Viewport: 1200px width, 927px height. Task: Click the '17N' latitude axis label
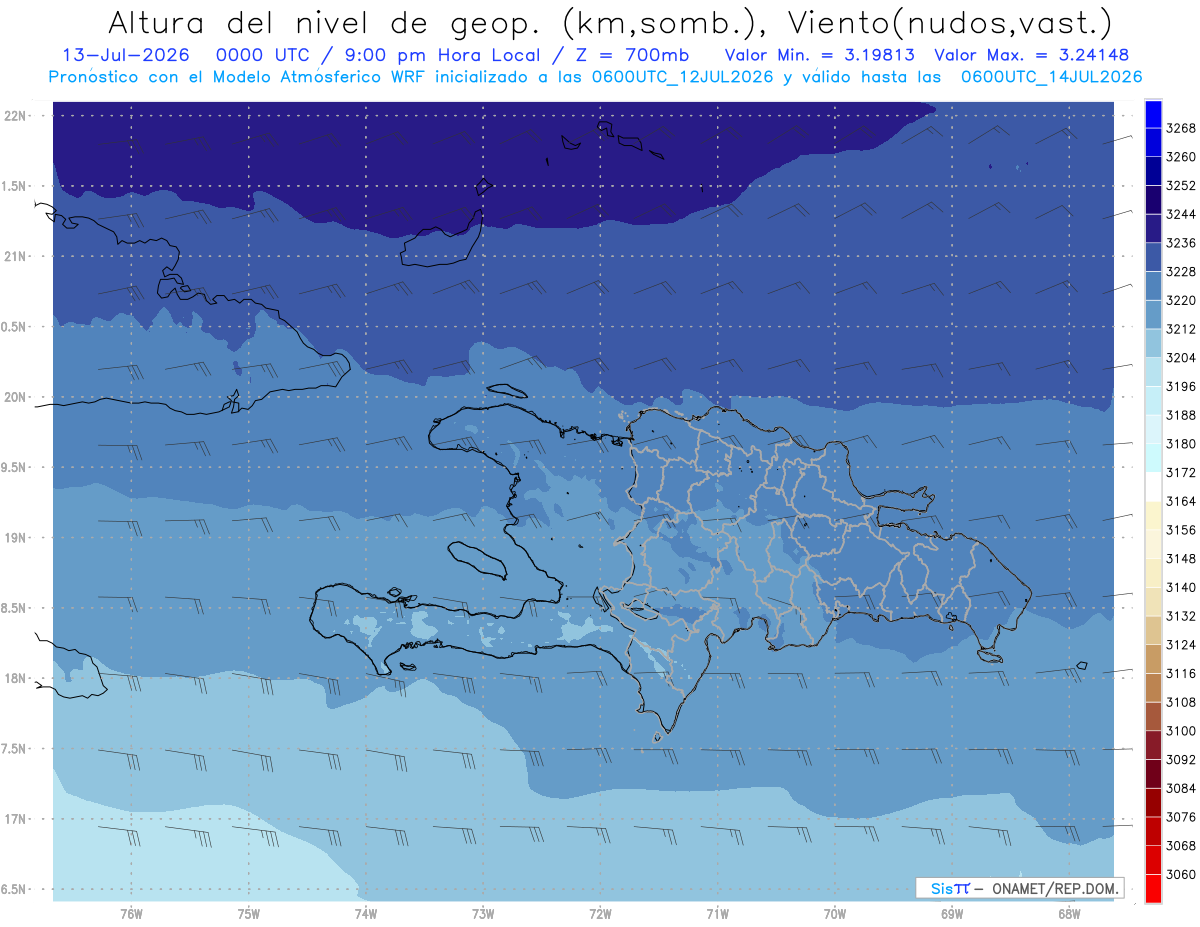click(15, 819)
